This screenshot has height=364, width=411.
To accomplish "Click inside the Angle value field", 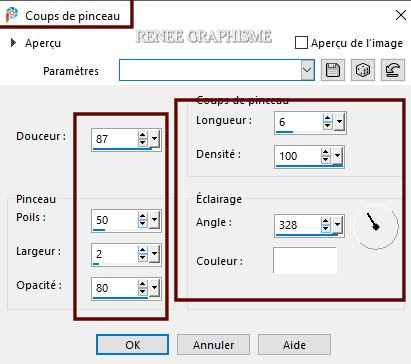I will (x=298, y=225).
